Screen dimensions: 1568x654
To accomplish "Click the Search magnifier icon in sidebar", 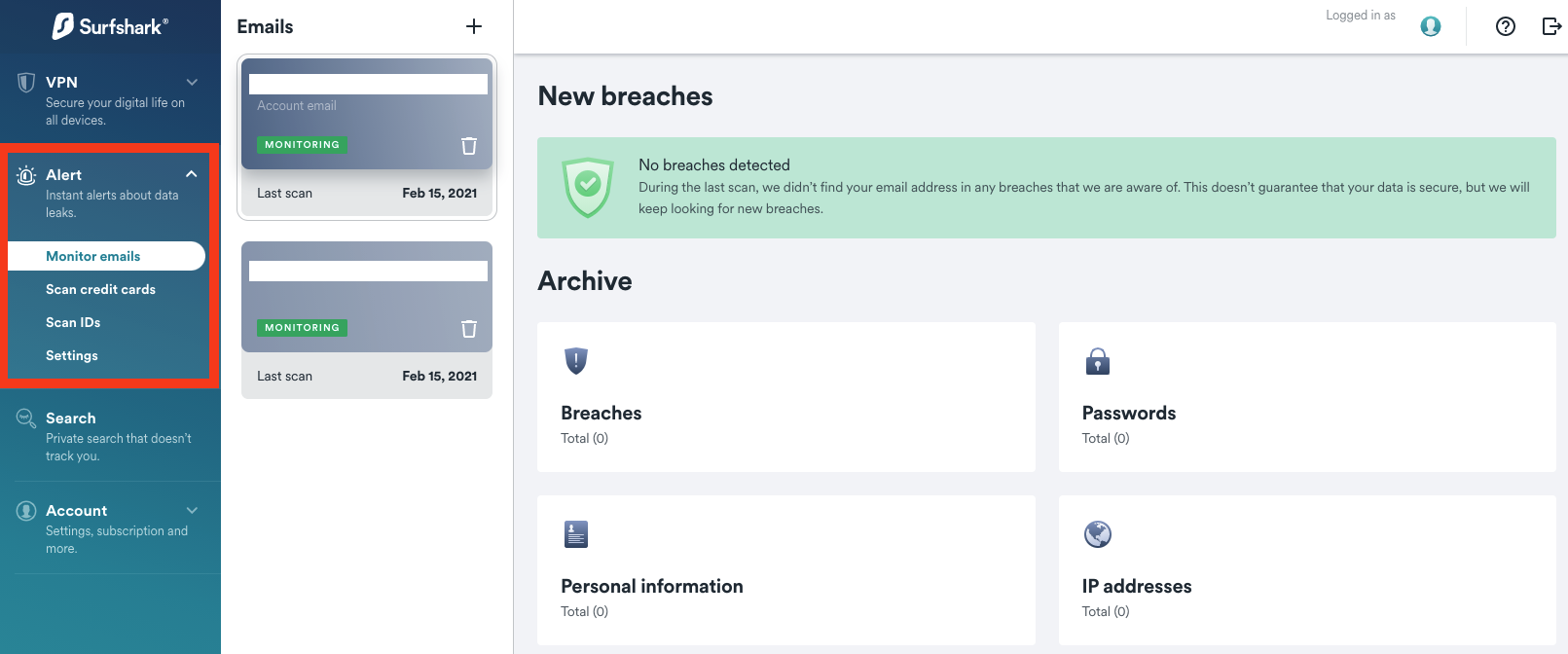I will pos(26,418).
